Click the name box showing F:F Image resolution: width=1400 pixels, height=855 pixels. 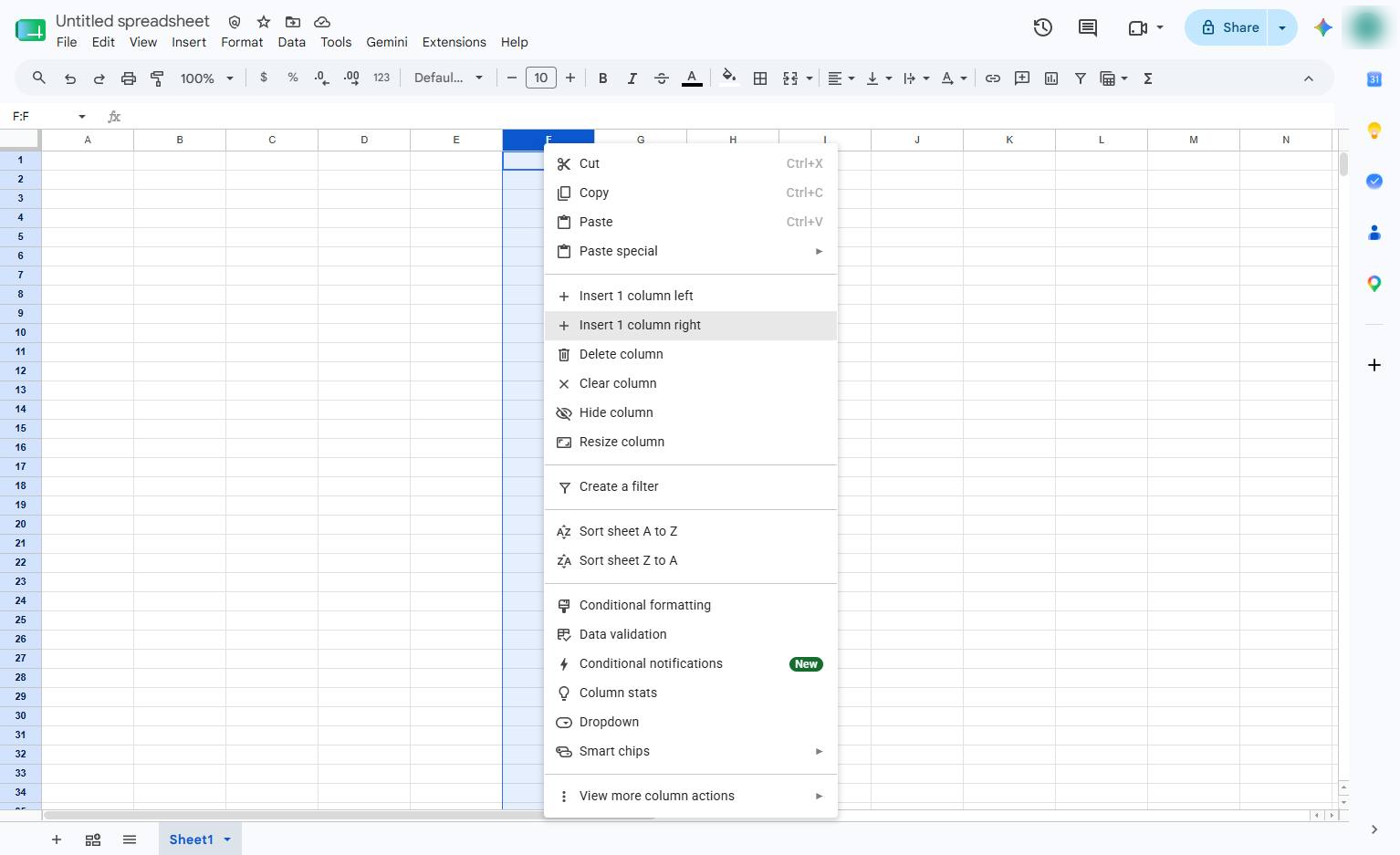pos(41,116)
